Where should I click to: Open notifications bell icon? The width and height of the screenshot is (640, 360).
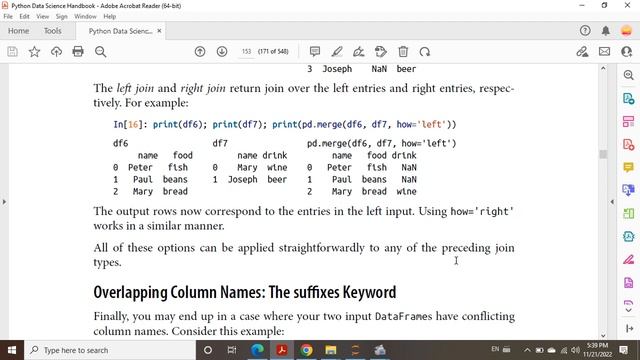coord(606,31)
